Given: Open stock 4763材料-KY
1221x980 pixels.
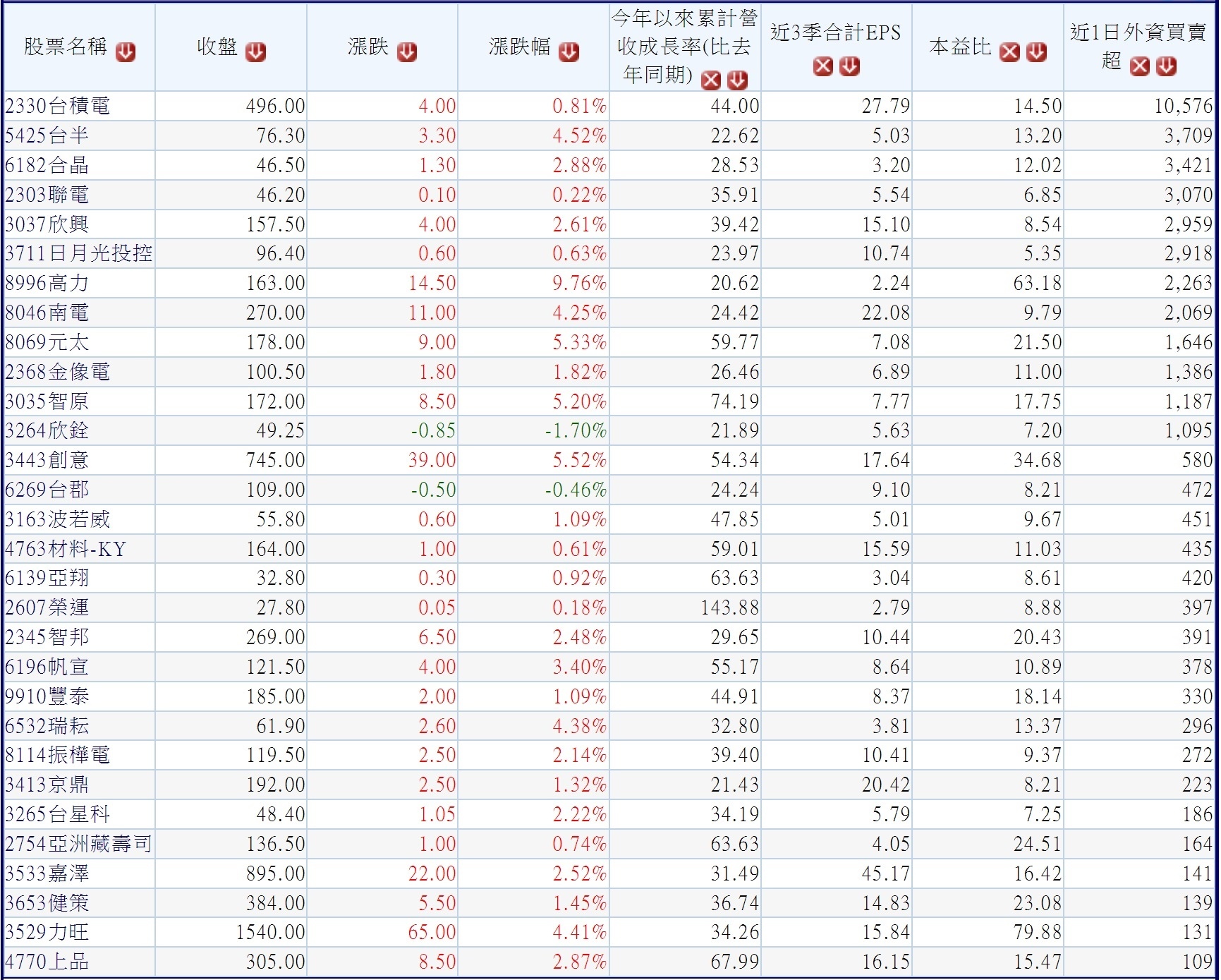Looking at the screenshot, I should (66, 549).
